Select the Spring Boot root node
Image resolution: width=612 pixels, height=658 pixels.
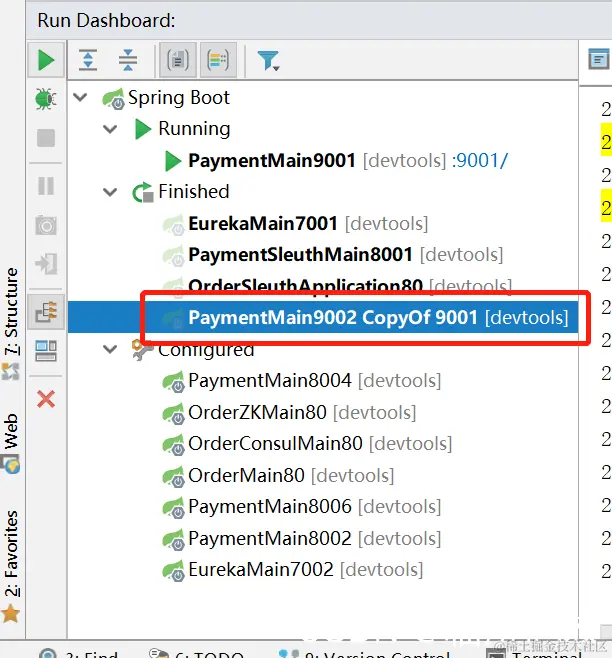coord(179,98)
